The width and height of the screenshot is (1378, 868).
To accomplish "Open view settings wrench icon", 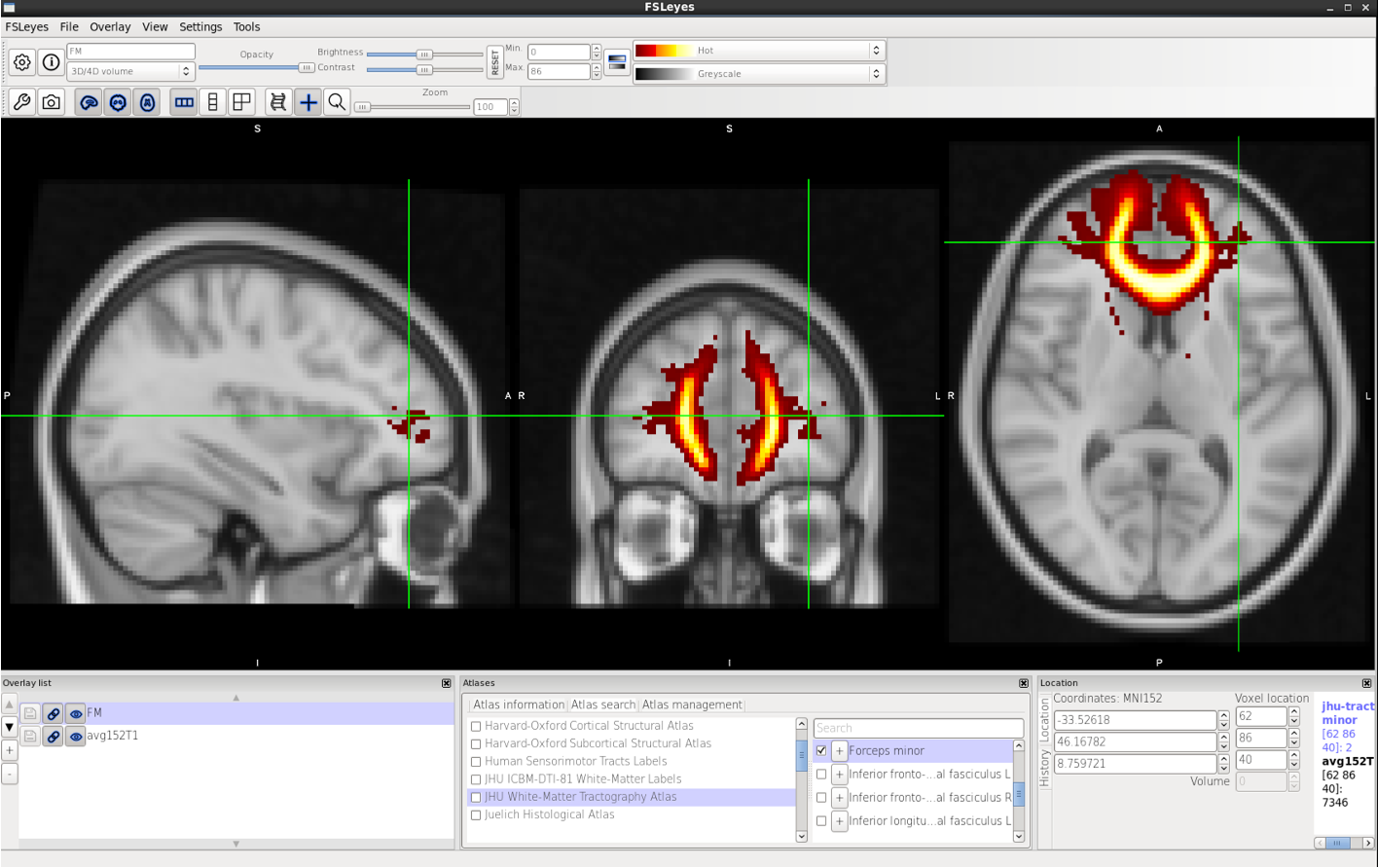I will pos(21,101).
